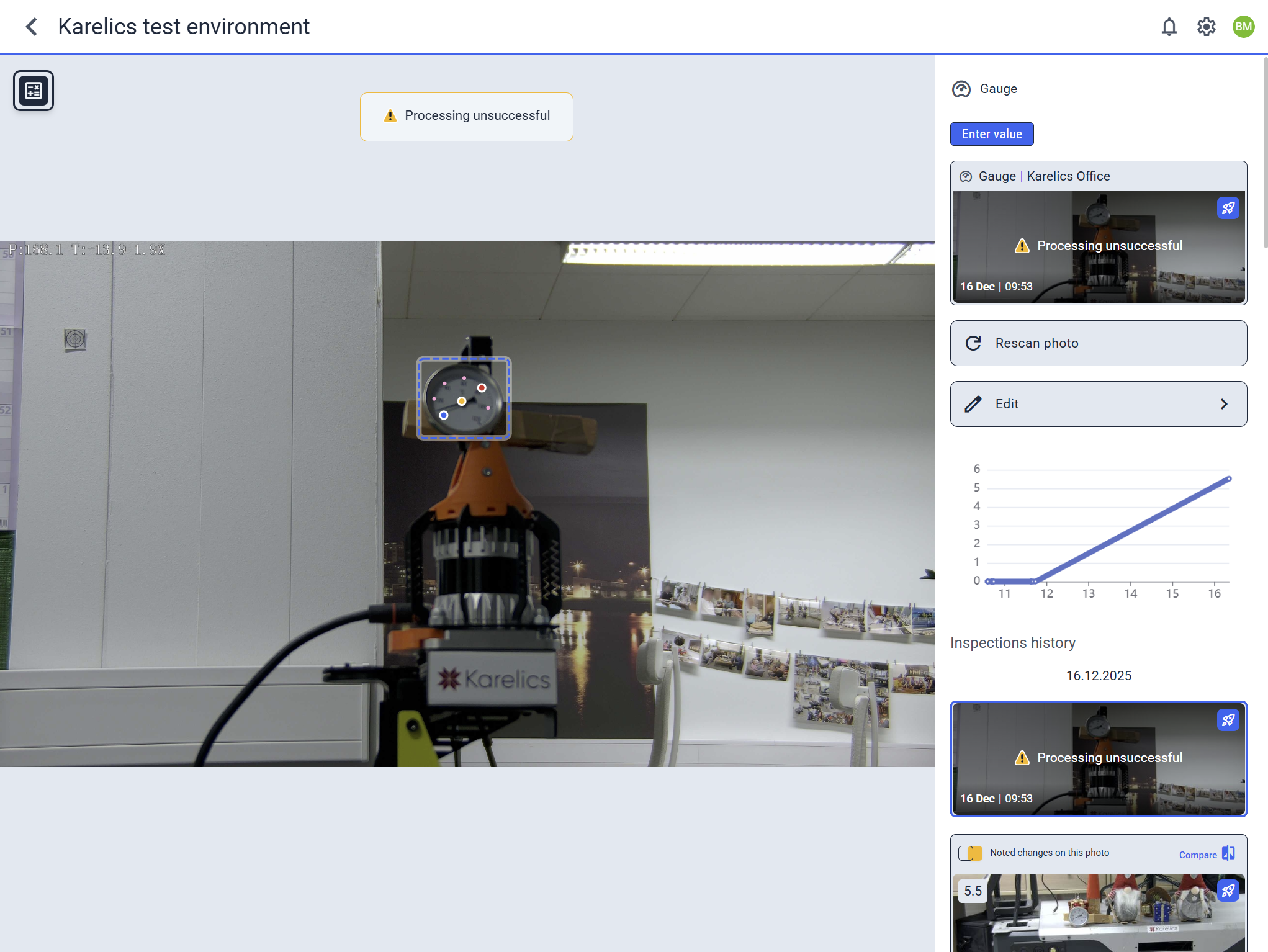Click the Rescan photo button
The height and width of the screenshot is (952, 1268).
tap(1098, 343)
